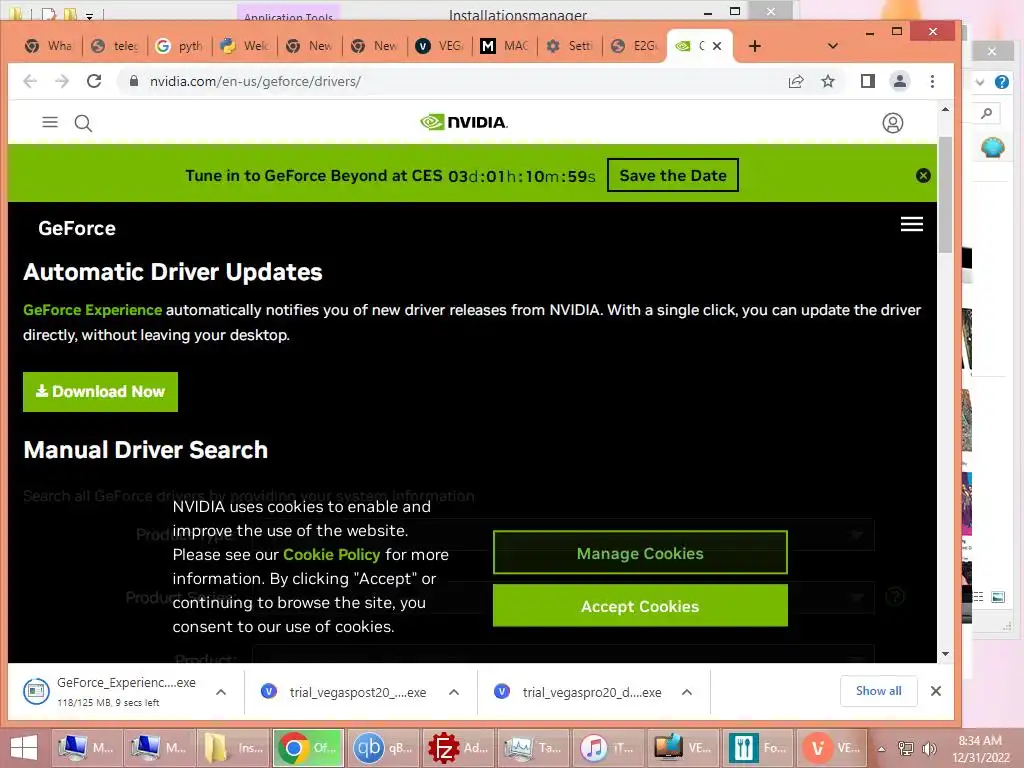
Task: Click the Save the Date button
Action: (673, 175)
